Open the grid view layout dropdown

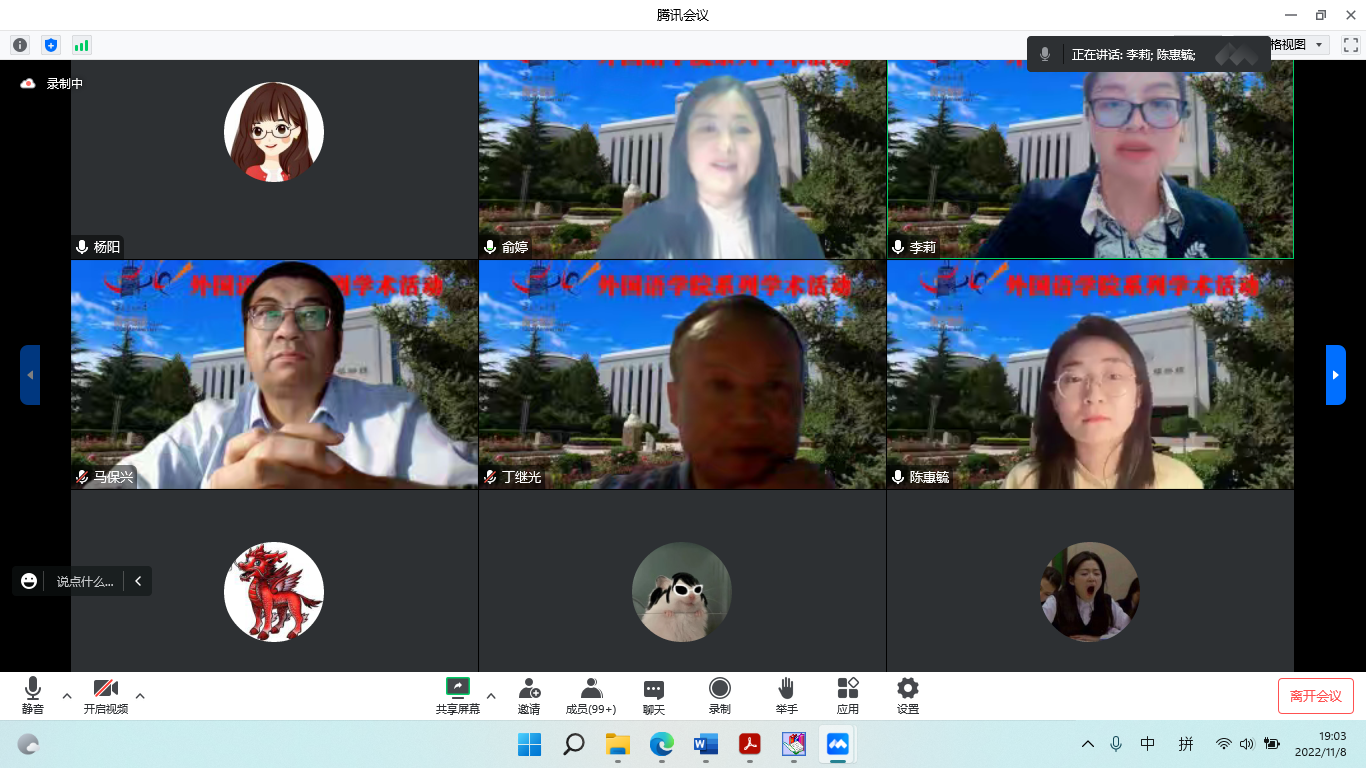coord(1298,45)
